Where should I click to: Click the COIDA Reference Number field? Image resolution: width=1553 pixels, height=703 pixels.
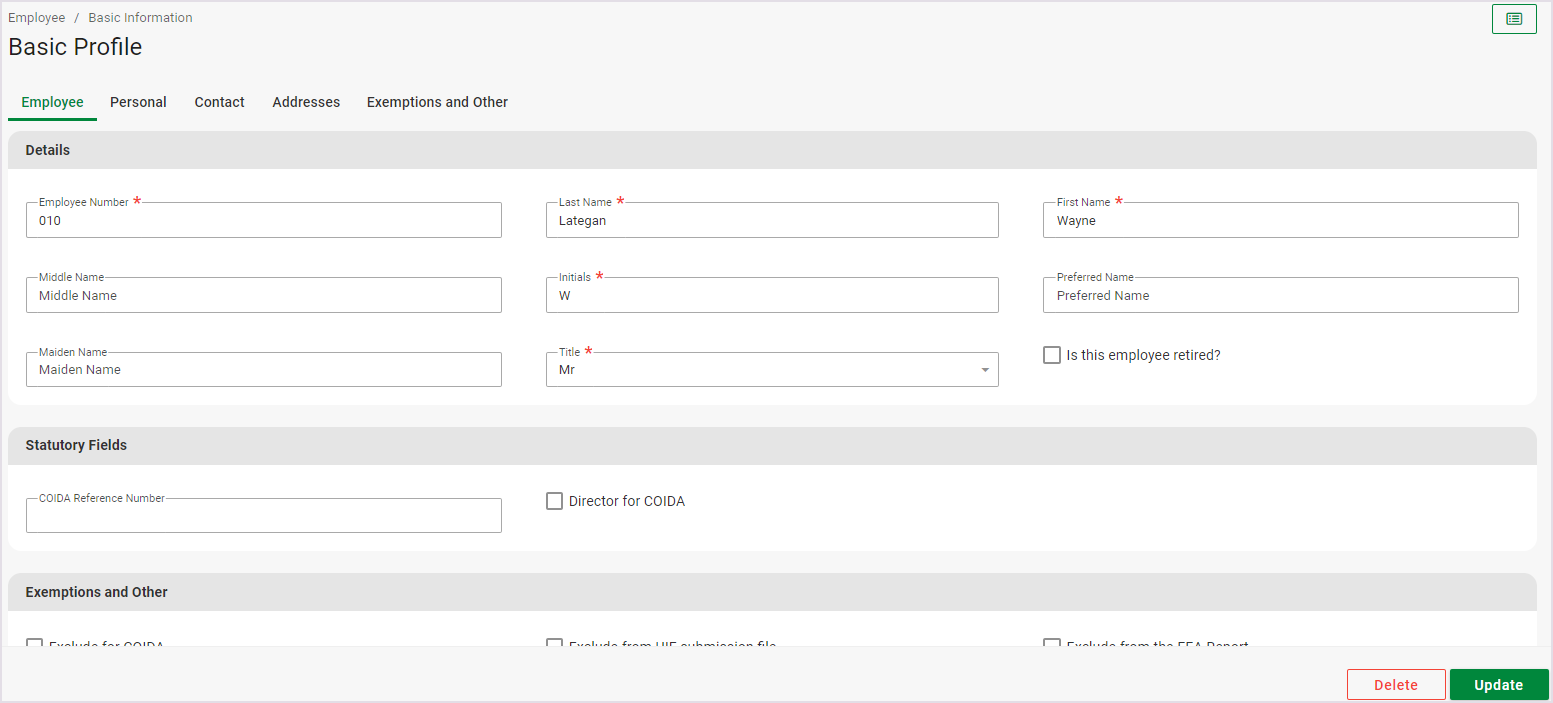tap(263, 516)
